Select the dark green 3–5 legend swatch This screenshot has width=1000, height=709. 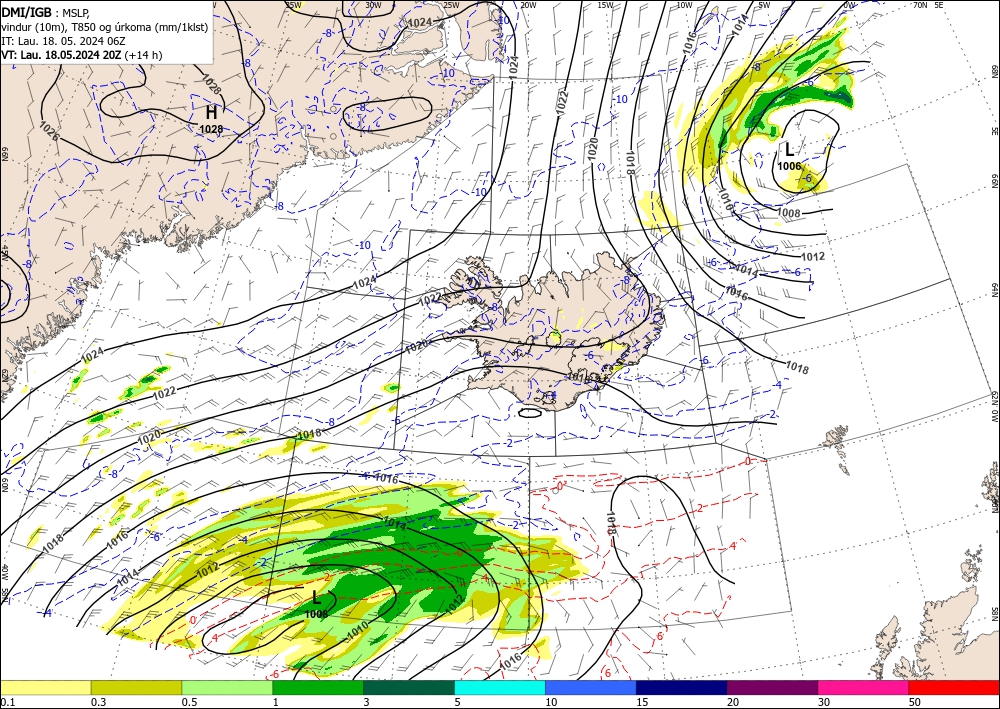pos(409,687)
